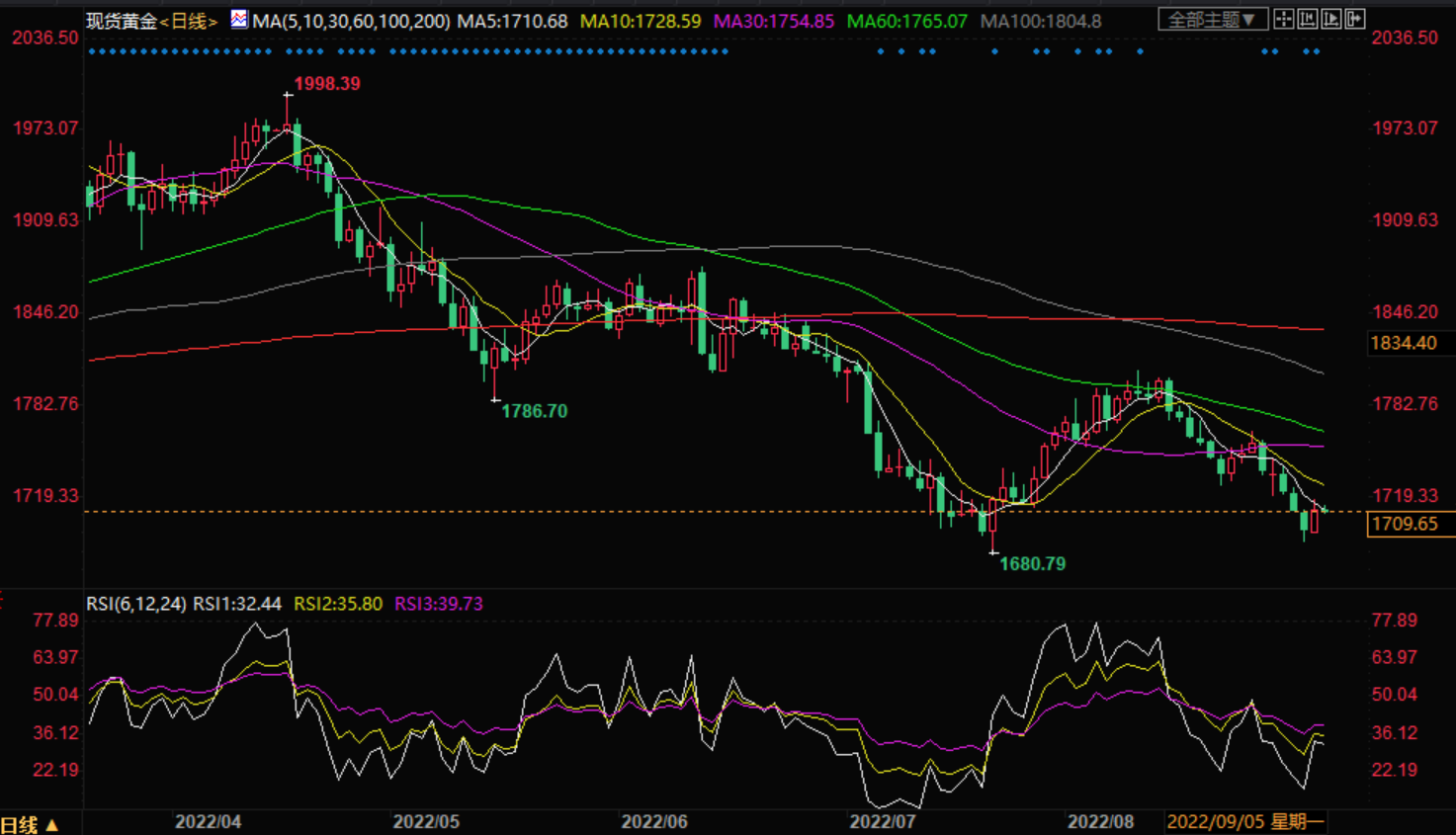Toggle the MA10:1728.59 line legend

[641, 21]
